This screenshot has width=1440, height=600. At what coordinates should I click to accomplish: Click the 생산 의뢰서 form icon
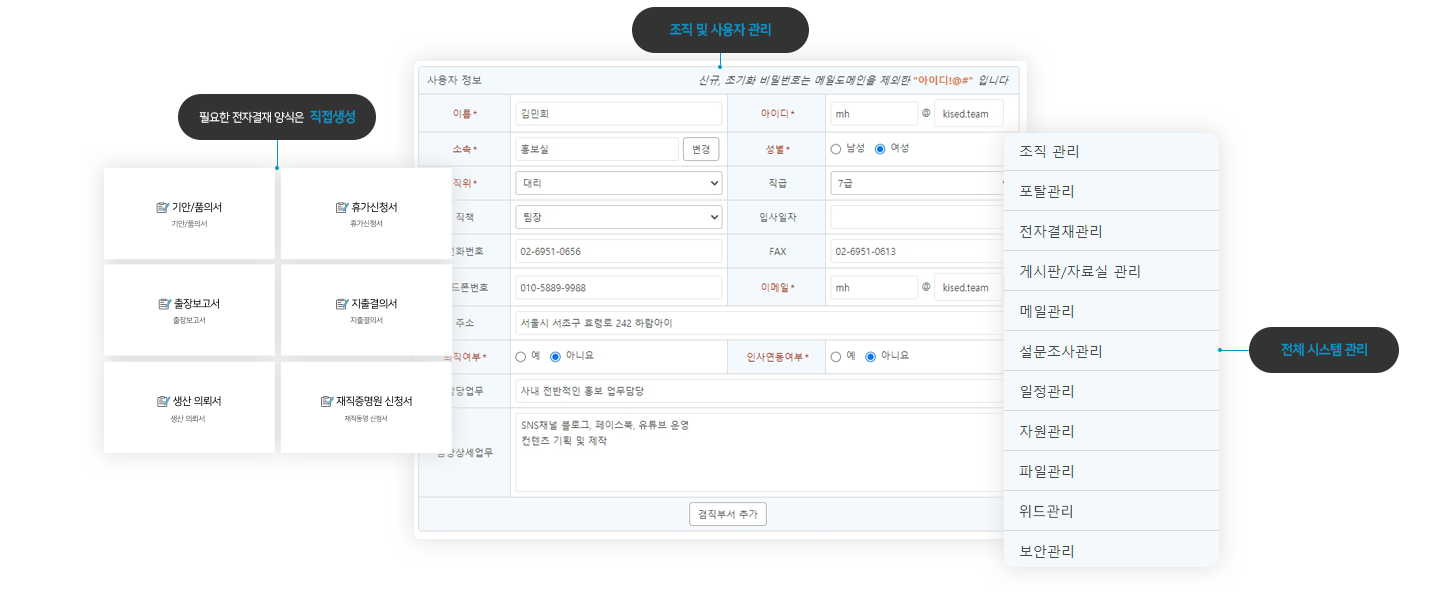tap(163, 401)
